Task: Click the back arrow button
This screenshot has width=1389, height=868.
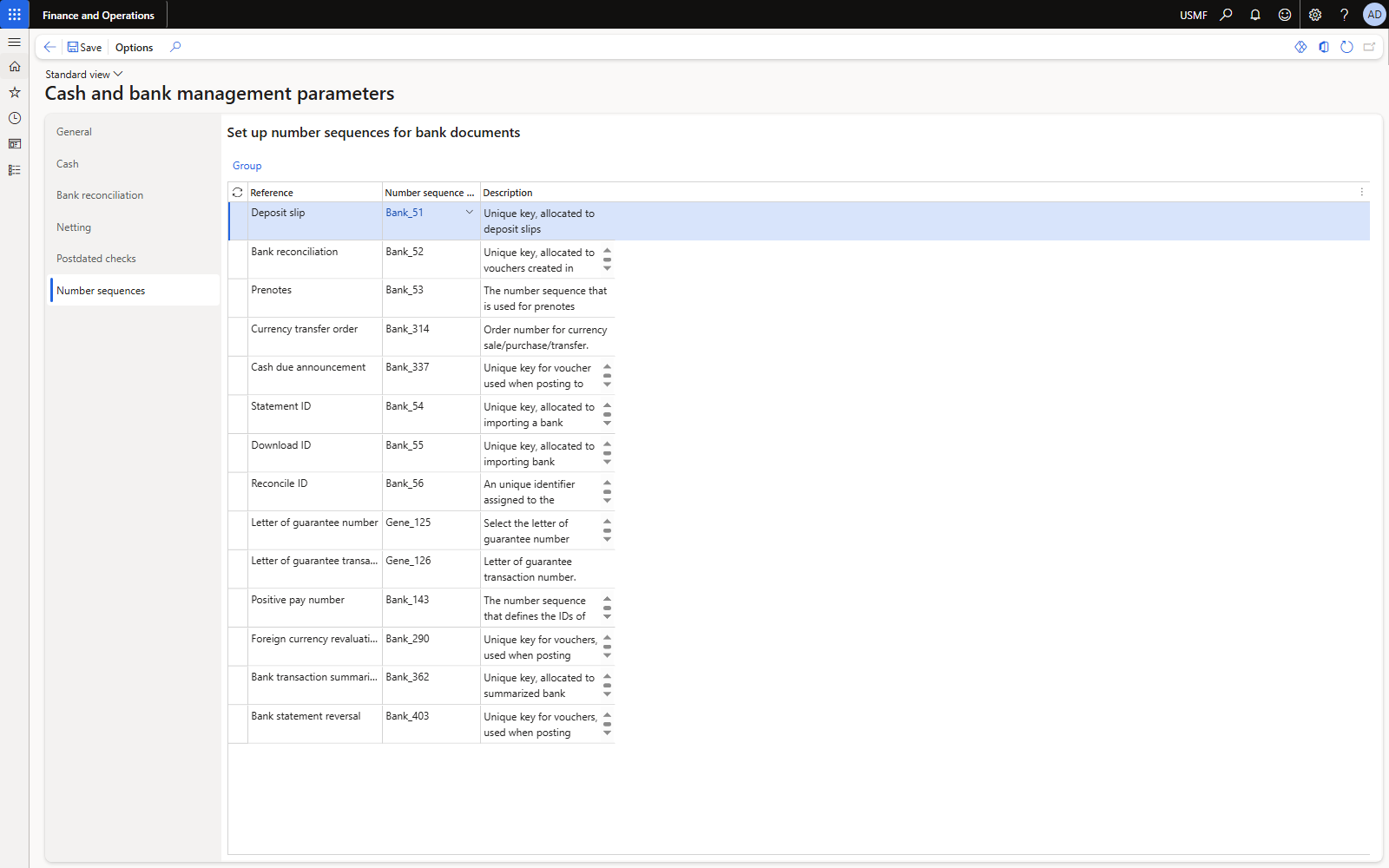Action: pos(49,47)
